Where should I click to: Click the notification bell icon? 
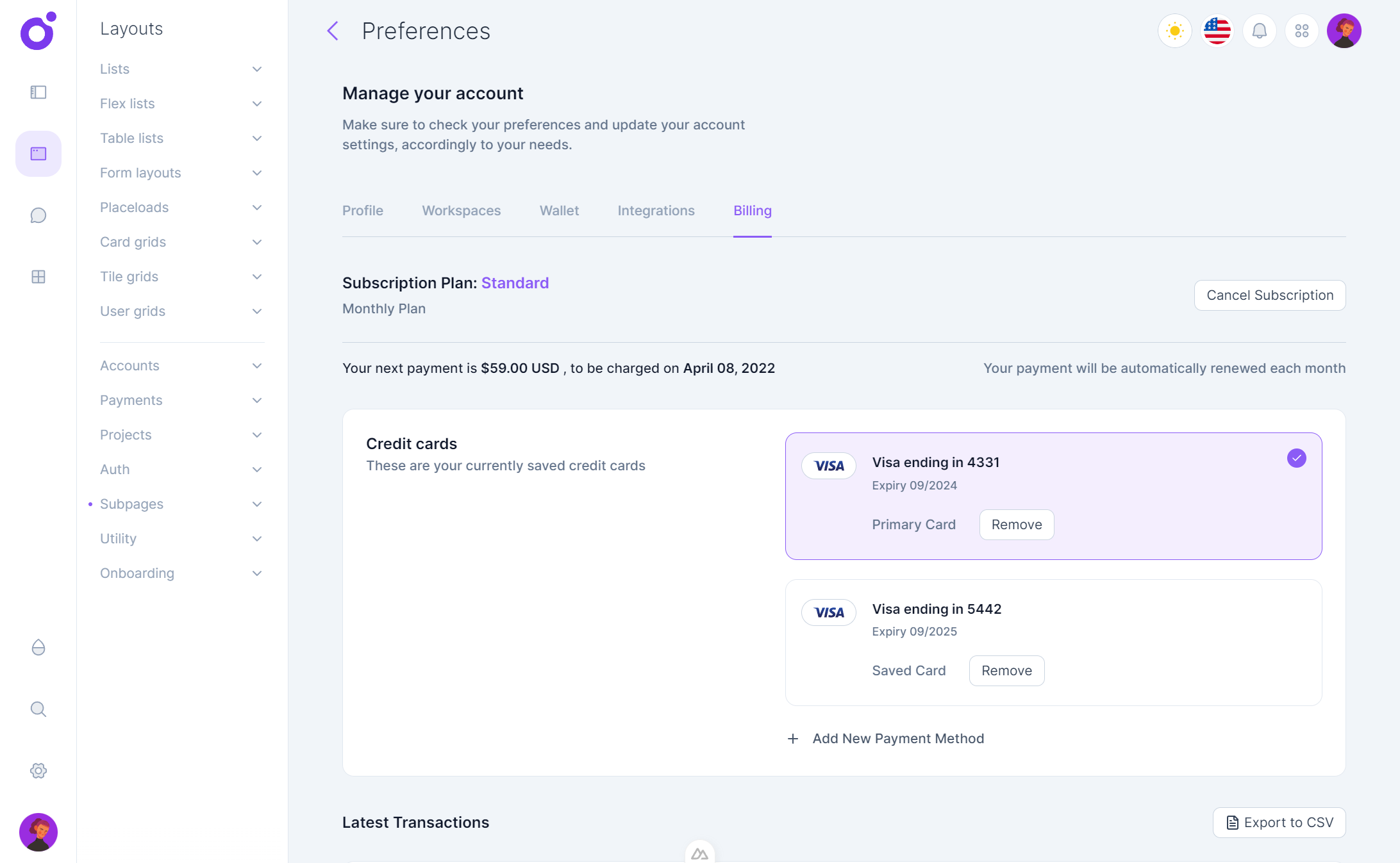click(x=1259, y=30)
